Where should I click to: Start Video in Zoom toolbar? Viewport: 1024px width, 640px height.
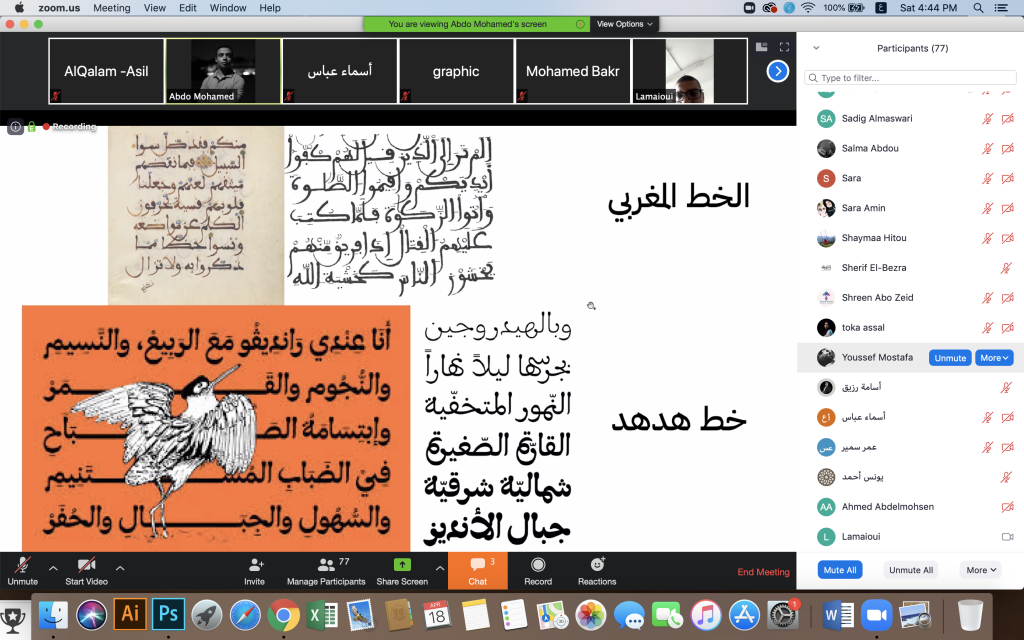click(86, 571)
